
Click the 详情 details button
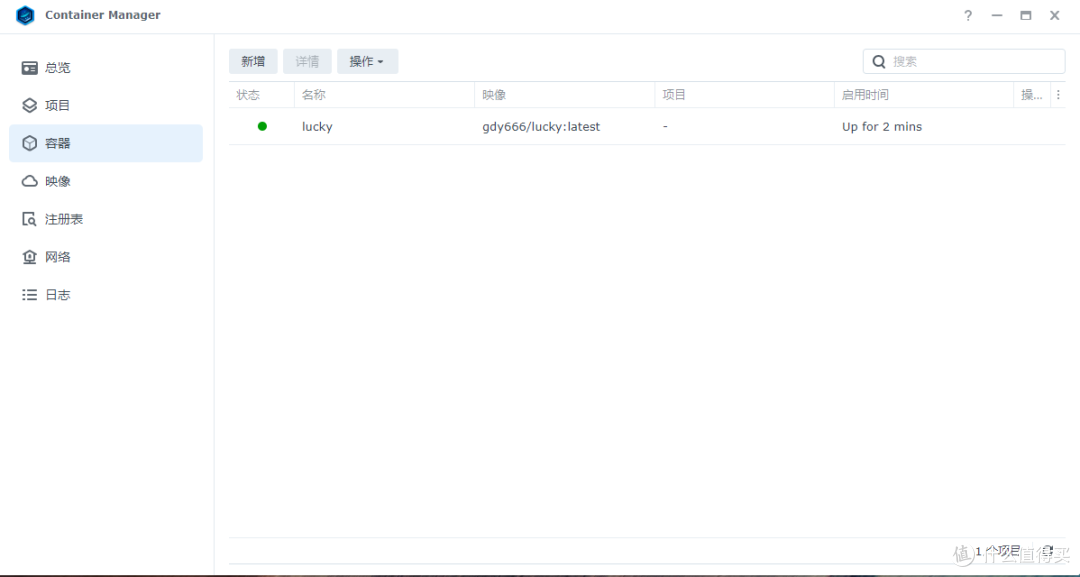tap(307, 61)
